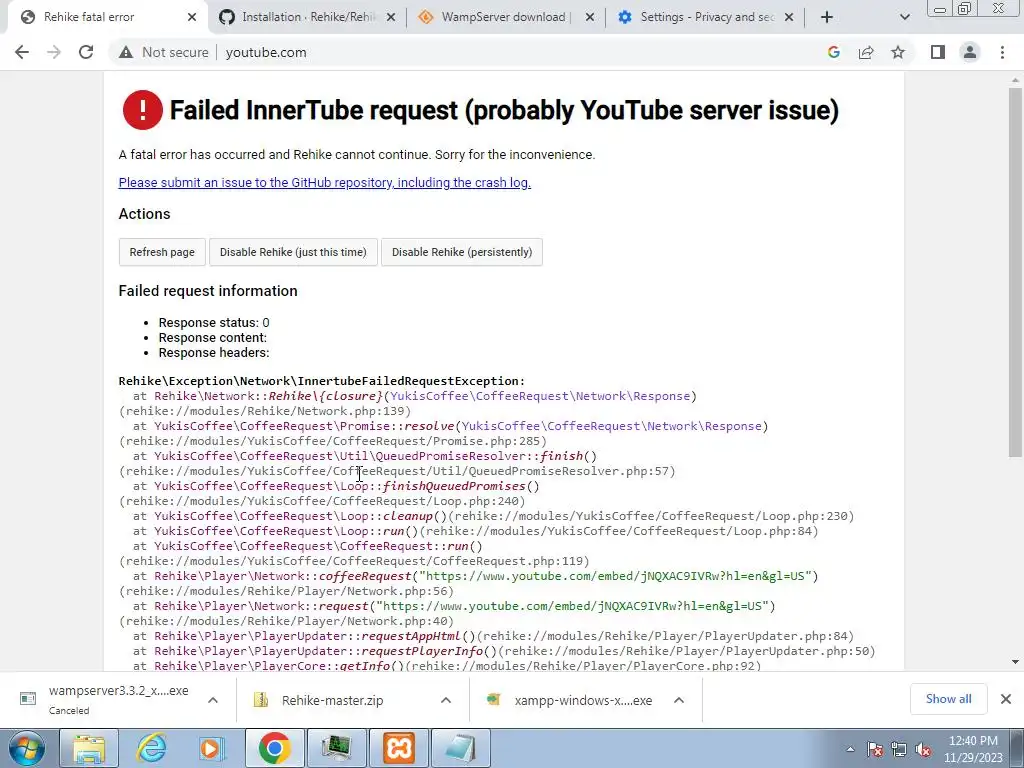1024x768 pixels.
Task: Launch Internet Explorer from taskbar
Action: (151, 748)
